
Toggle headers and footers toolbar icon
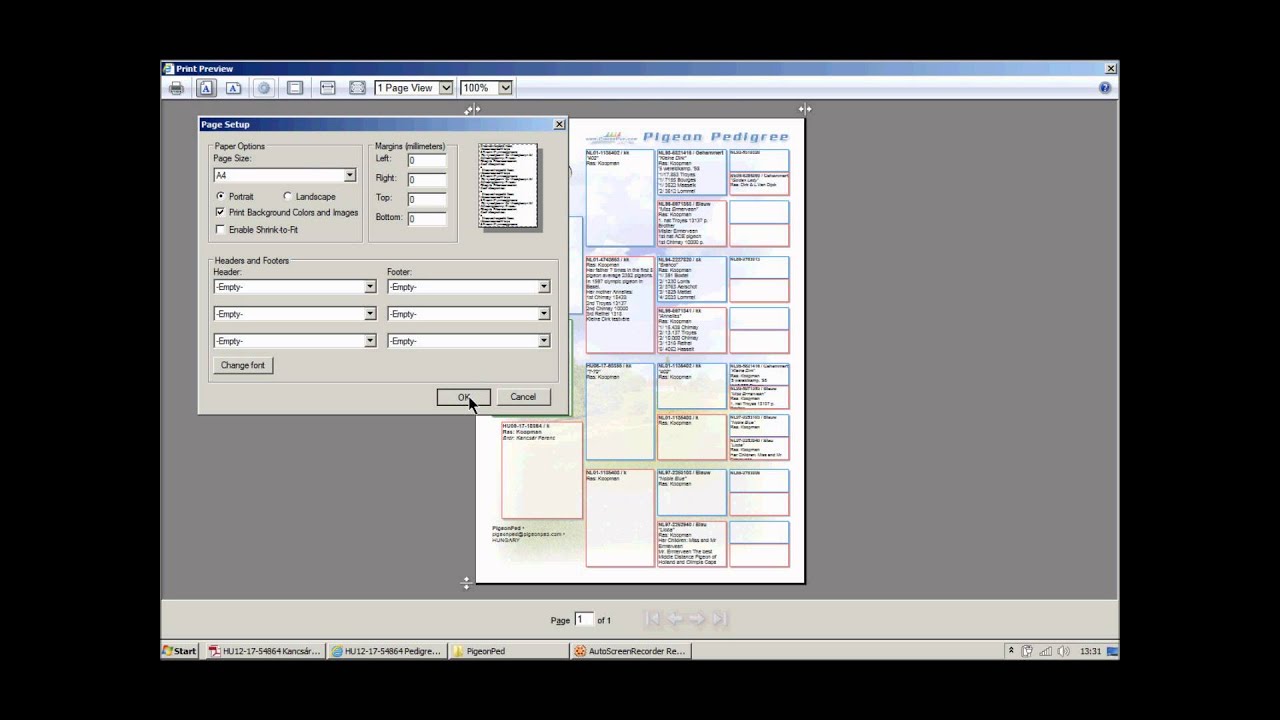coord(295,88)
